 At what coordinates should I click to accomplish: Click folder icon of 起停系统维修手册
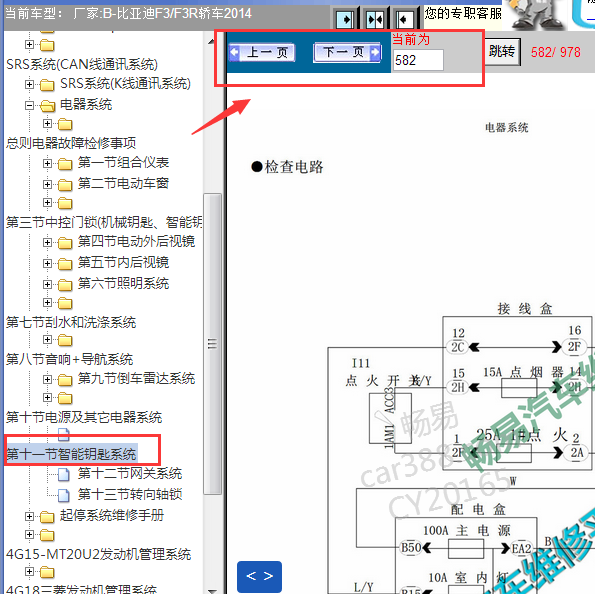click(47, 517)
